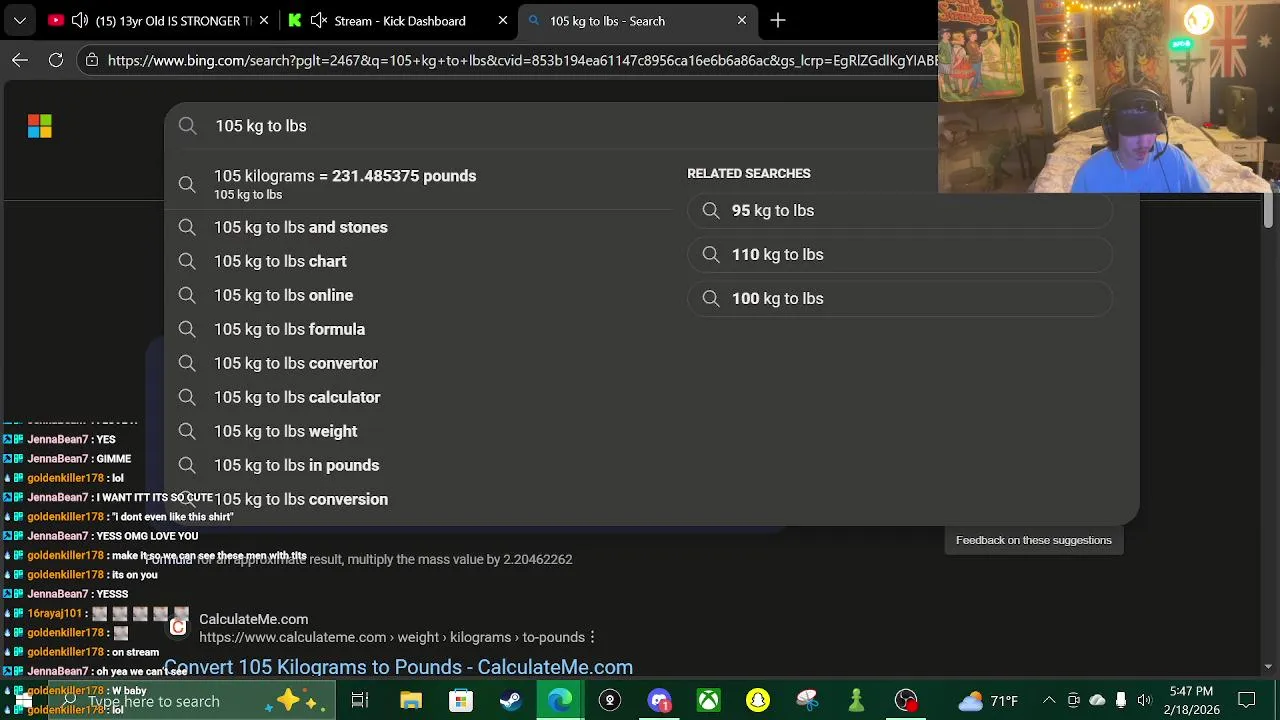Open Task View from the taskbar
Image resolution: width=1280 pixels, height=720 pixels.
click(360, 701)
